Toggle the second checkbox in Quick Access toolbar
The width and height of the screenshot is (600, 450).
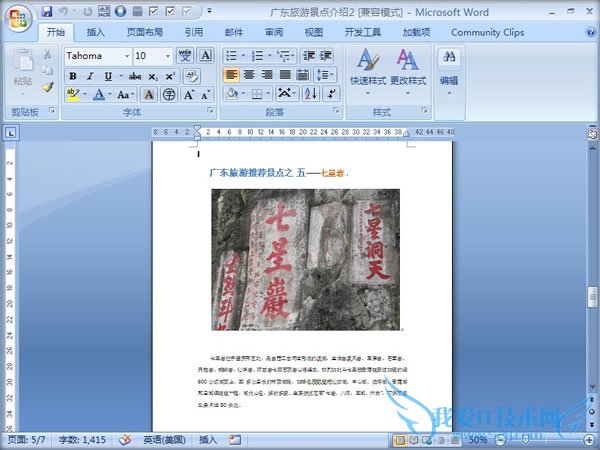(x=170, y=11)
